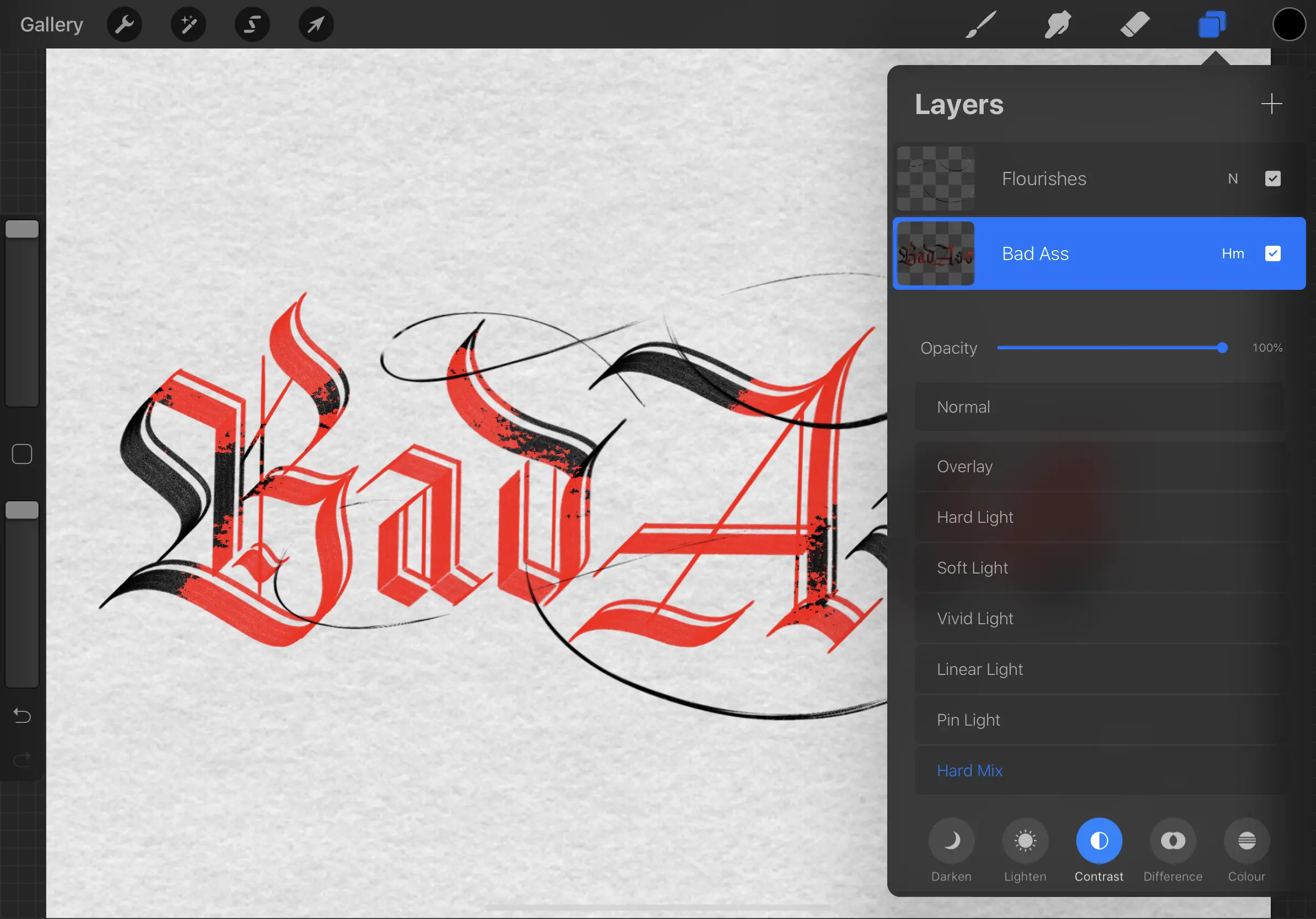1316x919 pixels.
Task: Select the Eraser tool
Action: click(1132, 23)
